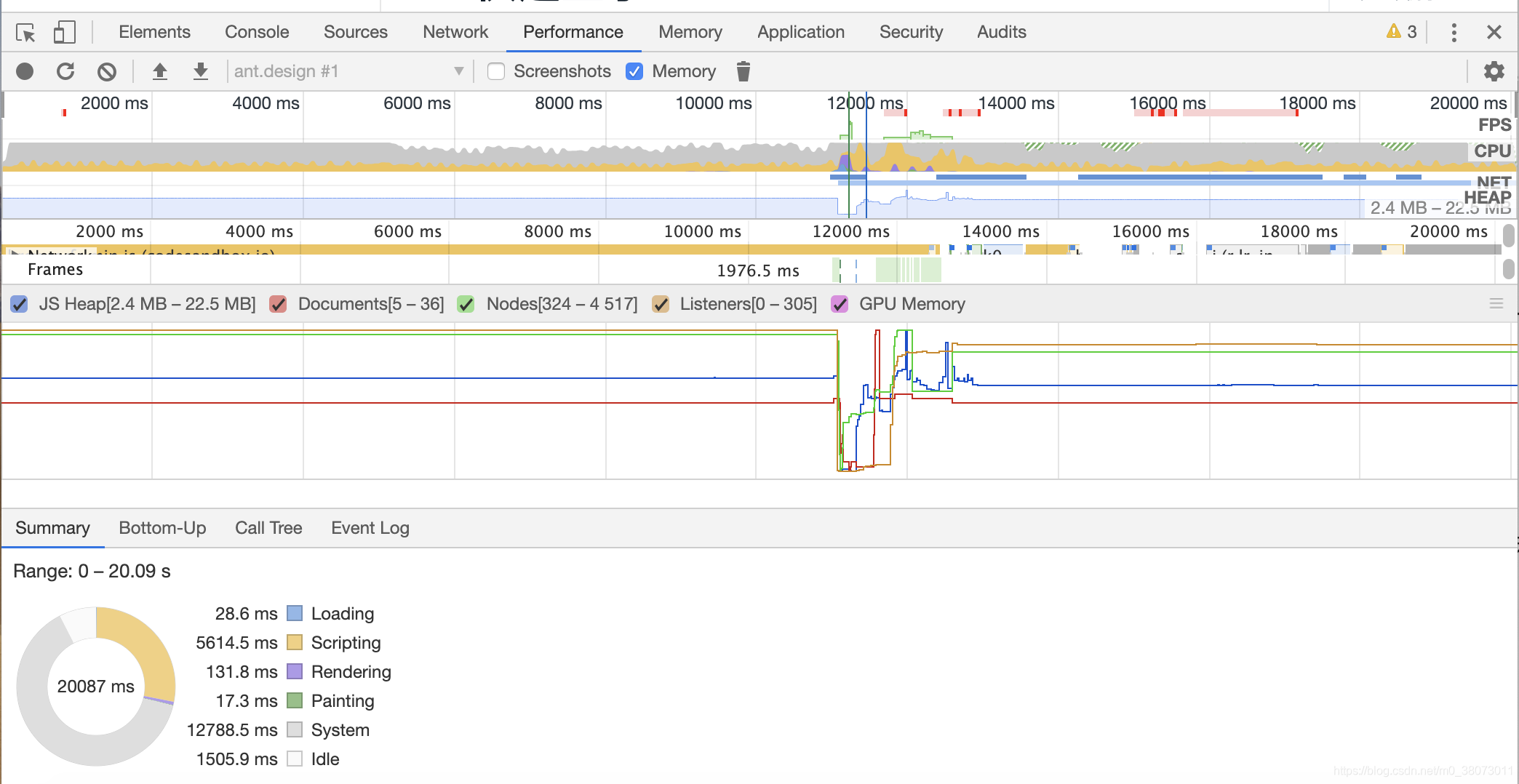
Task: Click the blue overview selection marker near 12000 ms
Action: pyautogui.click(x=866, y=154)
